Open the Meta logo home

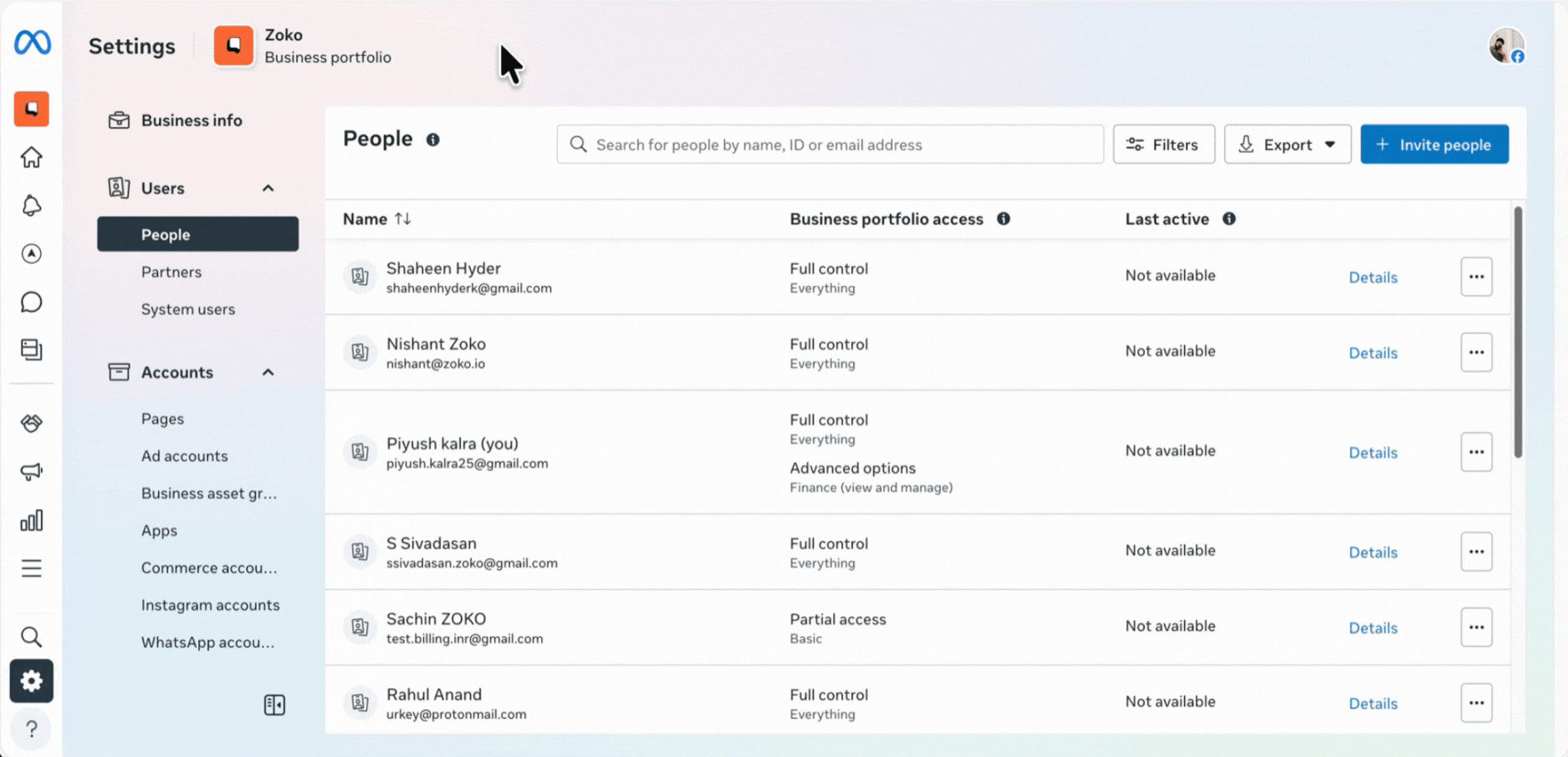click(x=32, y=42)
